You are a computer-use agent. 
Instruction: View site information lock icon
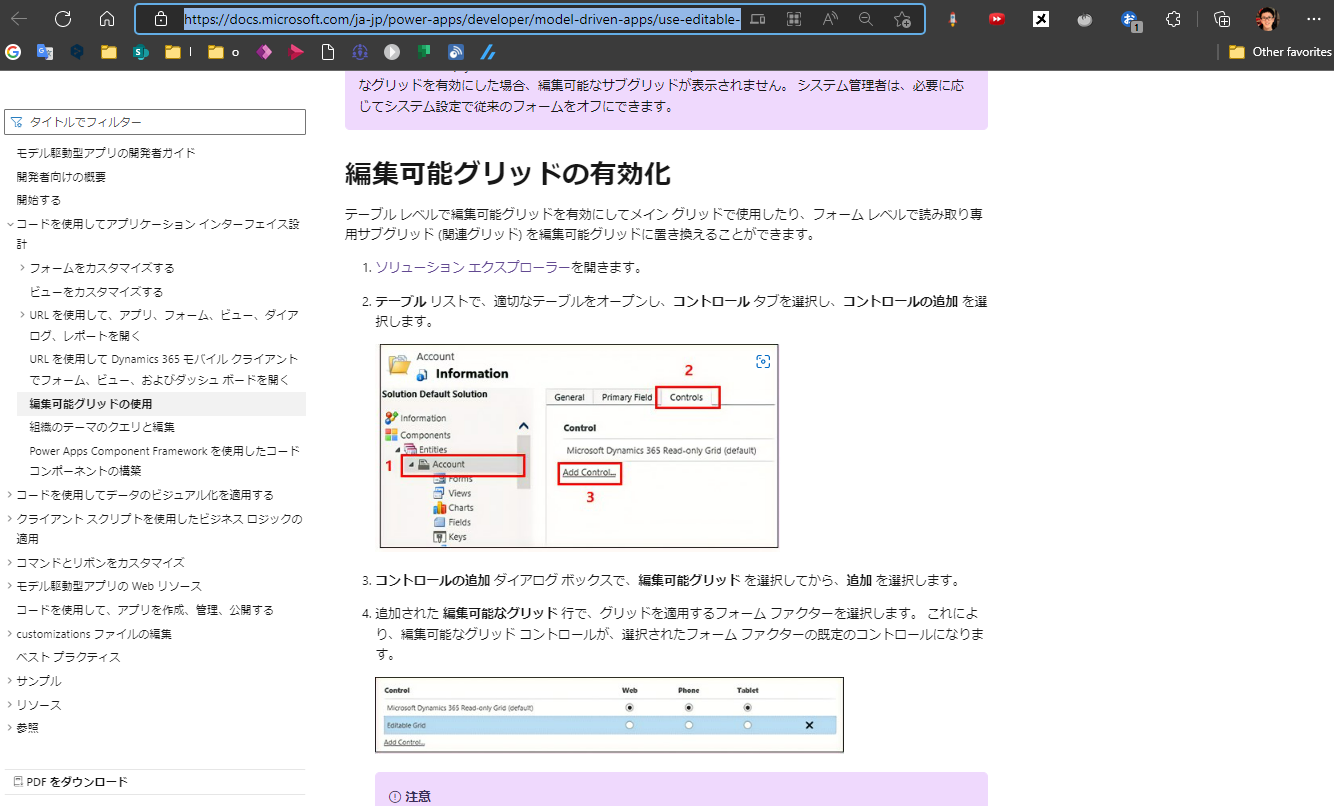point(161,19)
